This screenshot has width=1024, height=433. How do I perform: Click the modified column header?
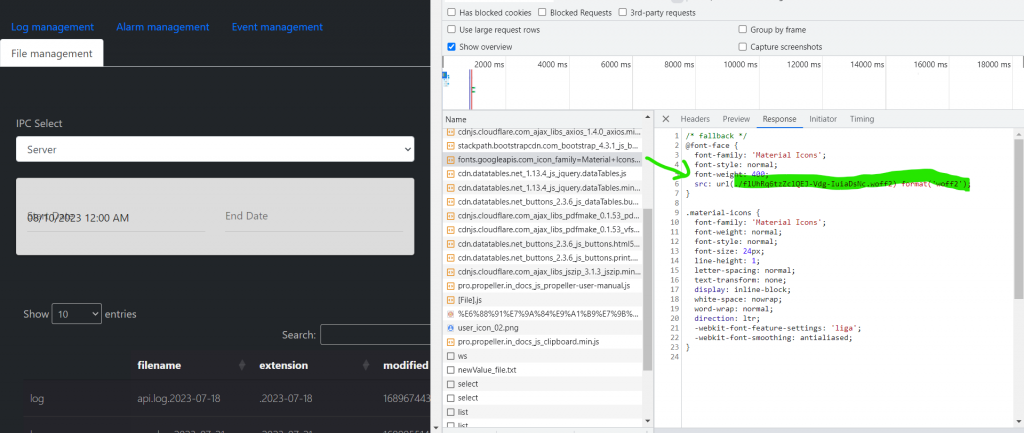point(406,365)
